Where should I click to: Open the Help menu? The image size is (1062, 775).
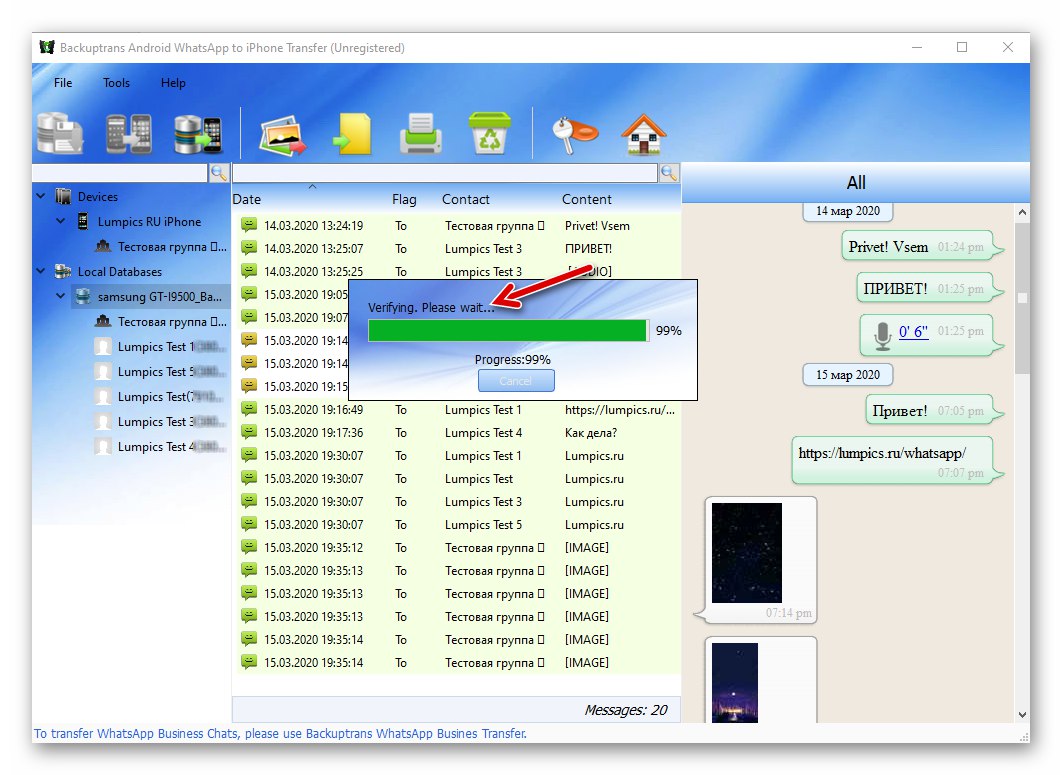point(173,83)
